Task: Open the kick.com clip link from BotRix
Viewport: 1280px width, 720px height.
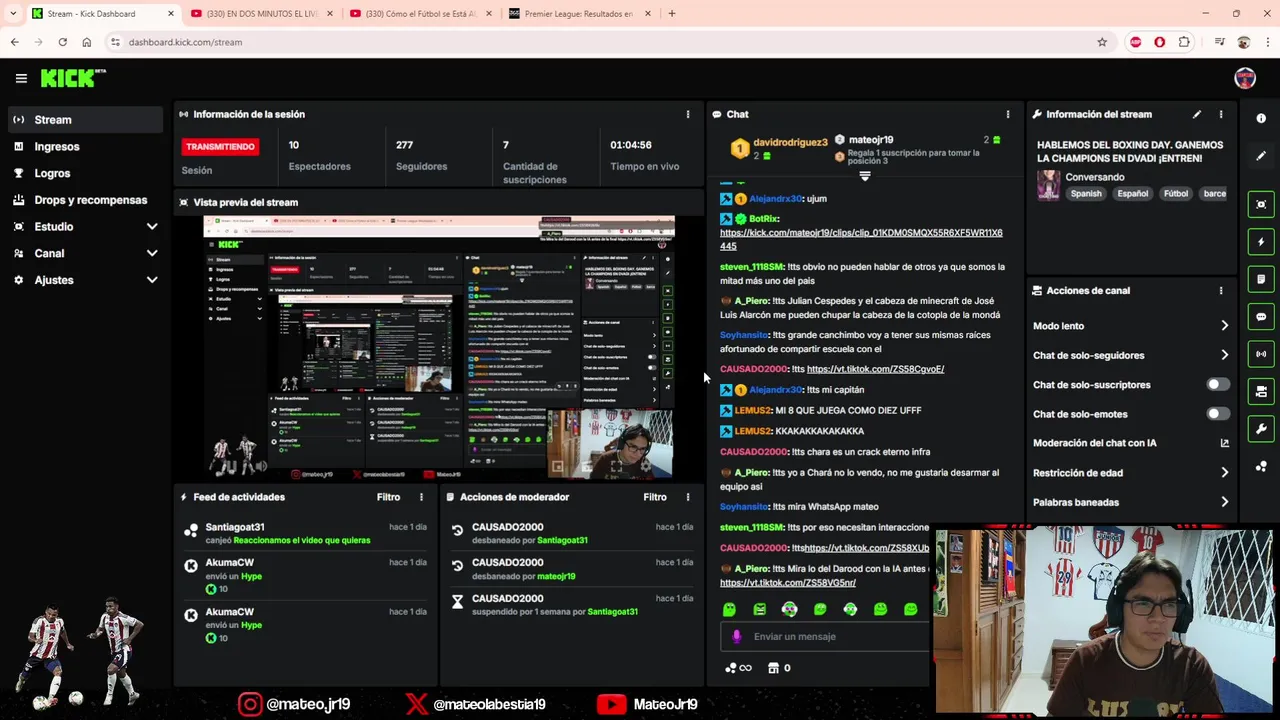Action: pos(861,239)
